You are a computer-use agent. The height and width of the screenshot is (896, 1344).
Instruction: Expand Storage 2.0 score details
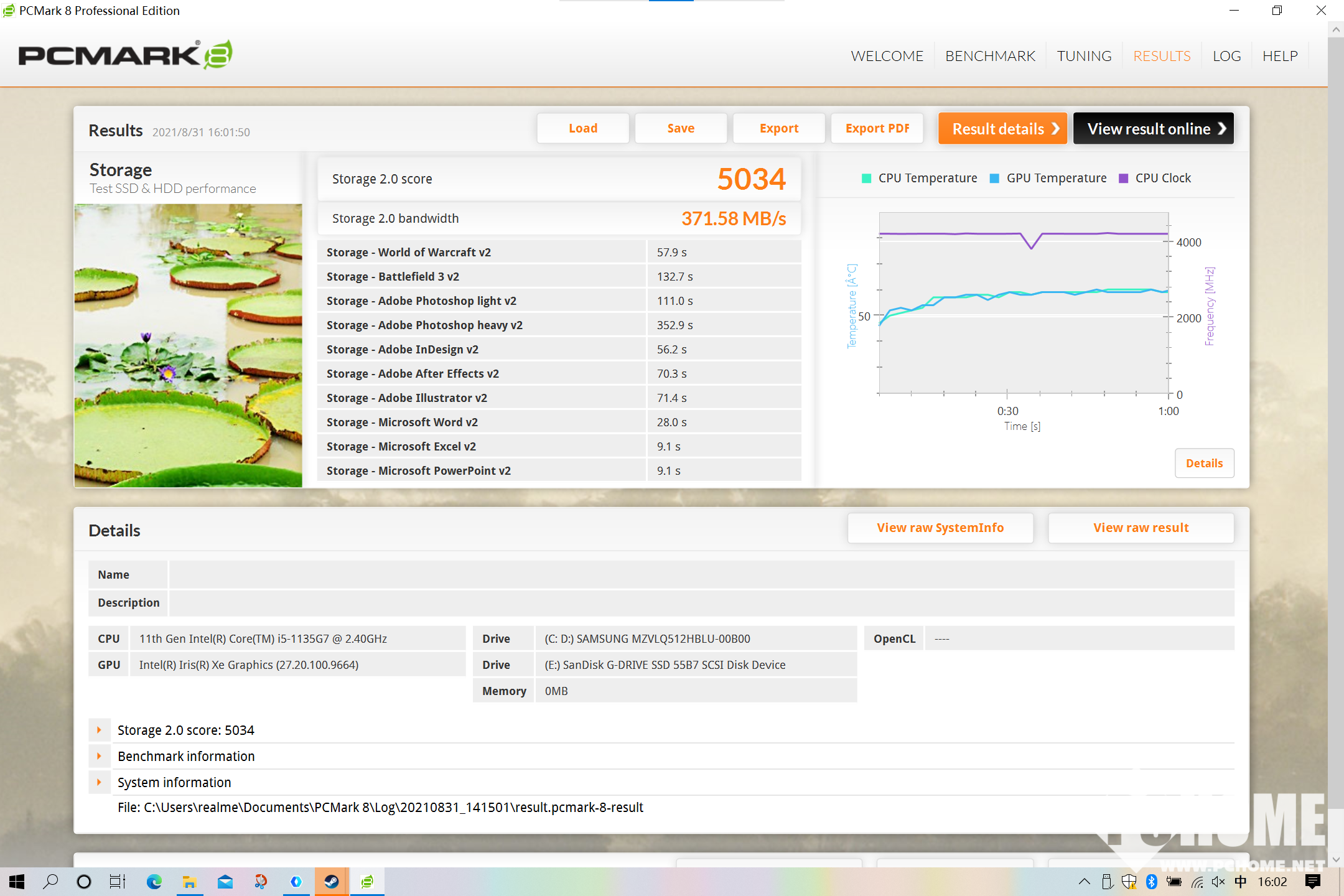(99, 730)
